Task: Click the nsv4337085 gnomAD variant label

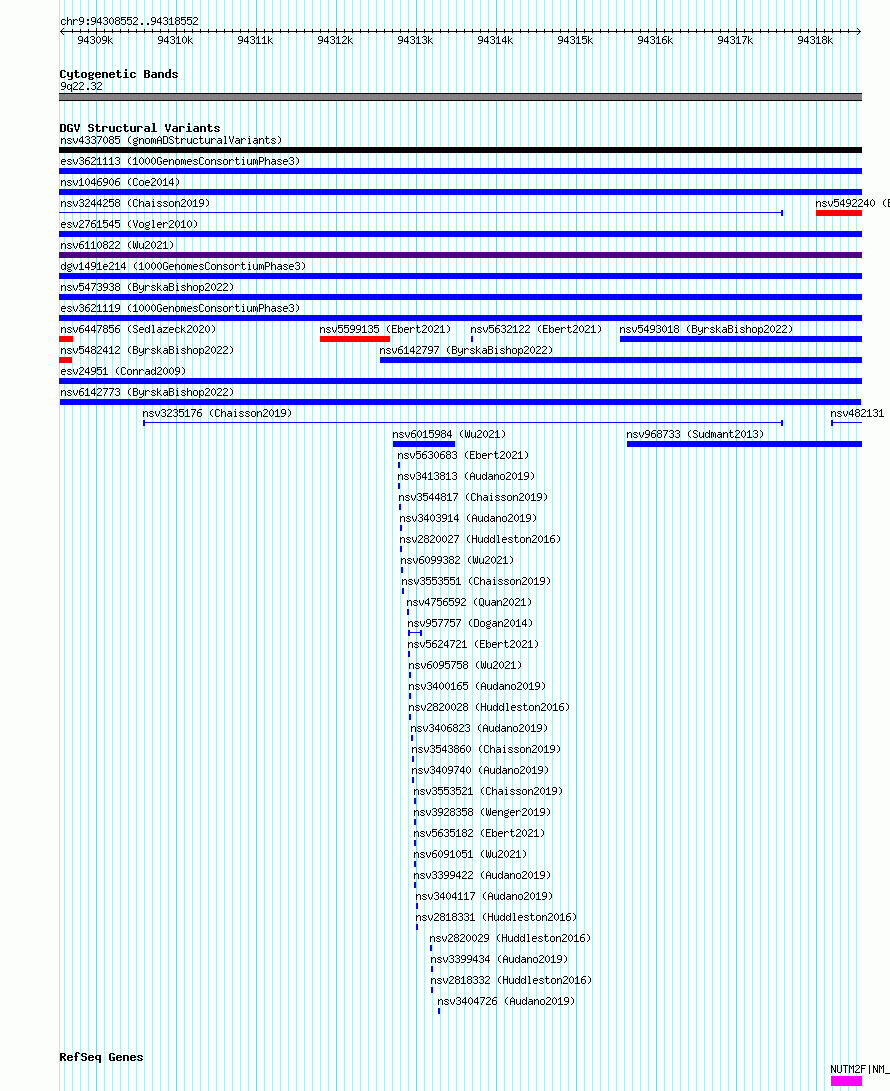Action: point(171,141)
